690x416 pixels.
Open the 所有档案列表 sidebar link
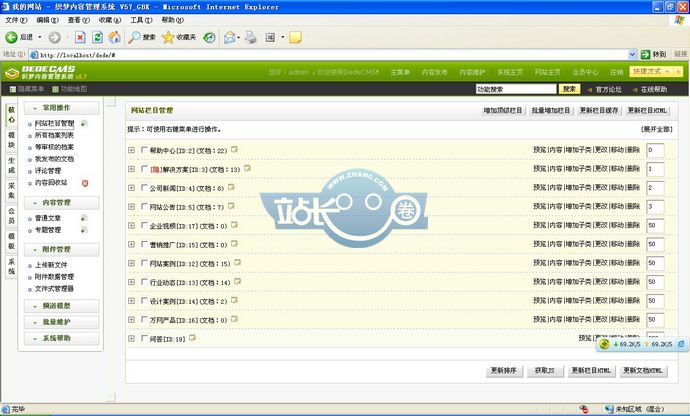54,136
